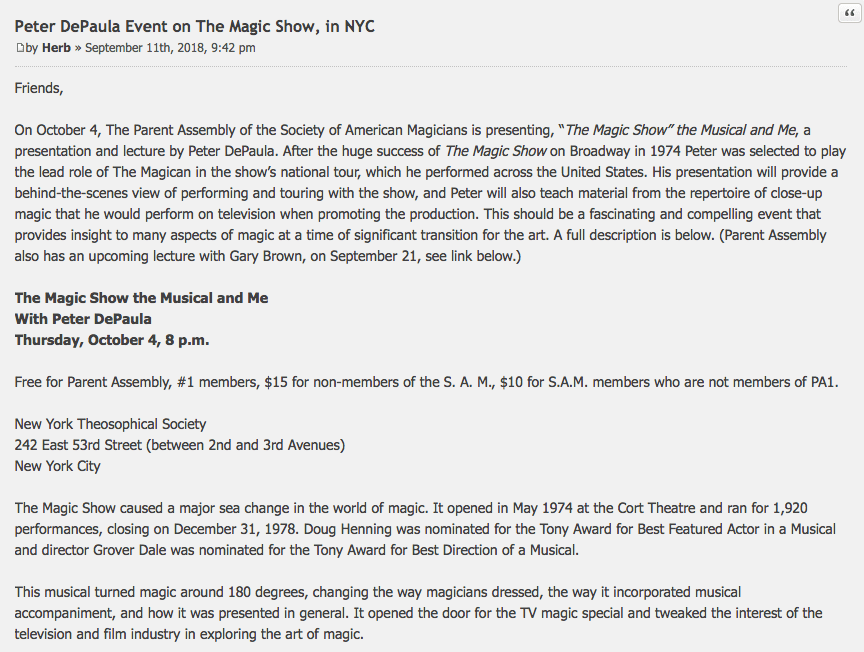Click the bold "With Peter DePaula" line
Screen dimensions: 864x652
coord(83,319)
